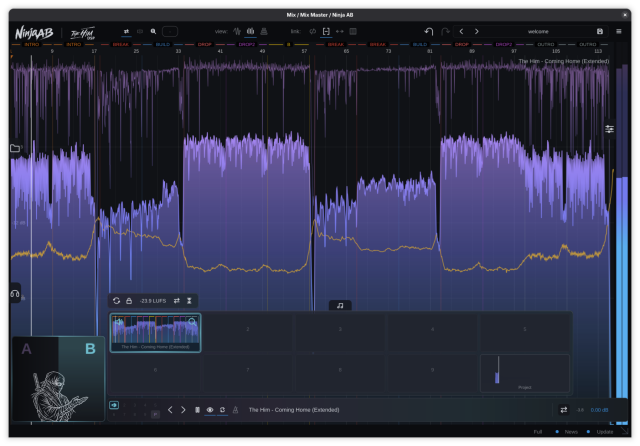Click the swap arrows button near 0.00 dB

(564, 410)
